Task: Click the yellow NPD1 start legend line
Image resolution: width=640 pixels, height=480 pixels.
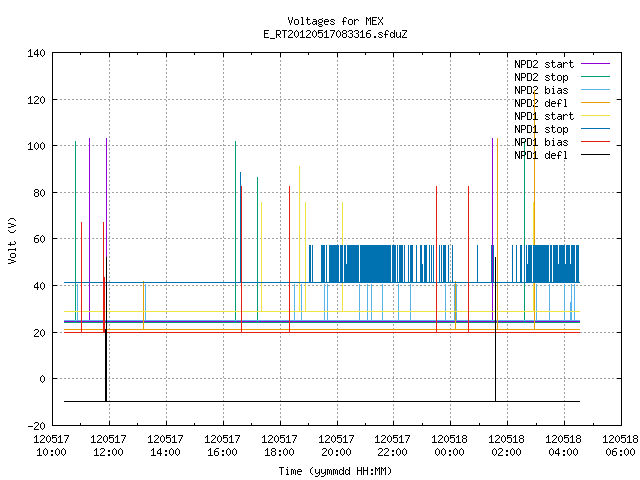Action: pyautogui.click(x=595, y=116)
